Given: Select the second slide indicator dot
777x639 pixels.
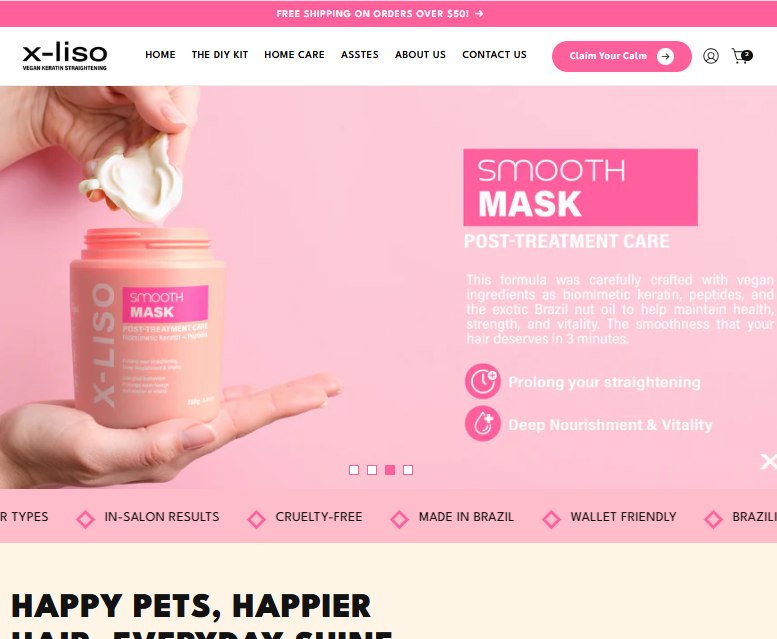Looking at the screenshot, I should pos(372,470).
